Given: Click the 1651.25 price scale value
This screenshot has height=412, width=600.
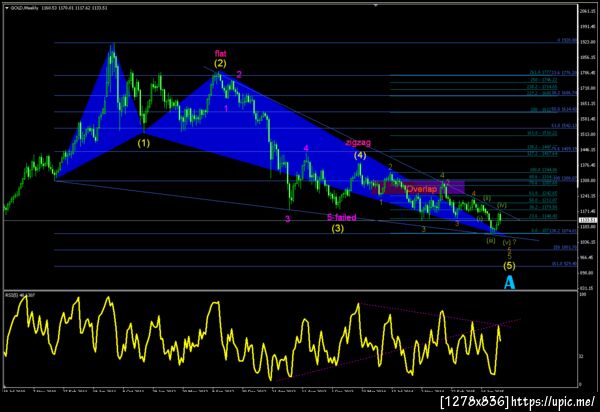Looking at the screenshot, I should 588,104.
